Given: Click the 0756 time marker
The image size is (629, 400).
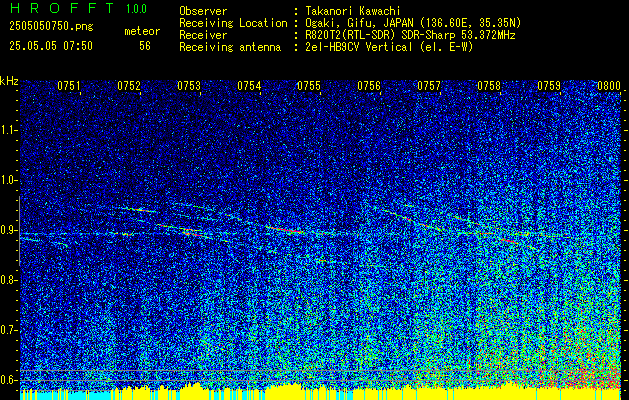Looking at the screenshot, I should pos(369,85).
